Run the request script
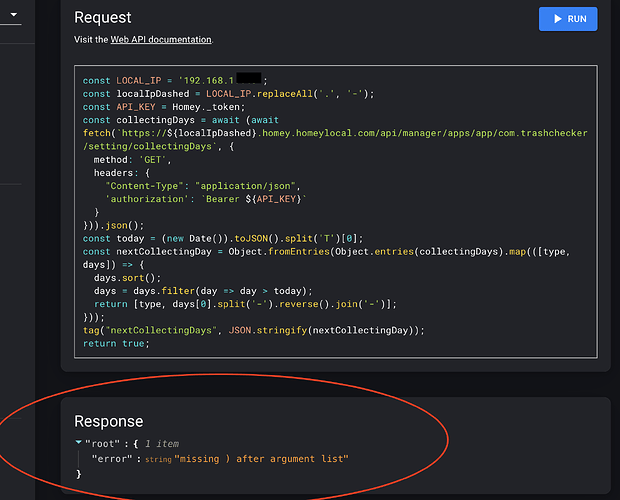Viewport: 620px width, 500px height. (x=568, y=19)
